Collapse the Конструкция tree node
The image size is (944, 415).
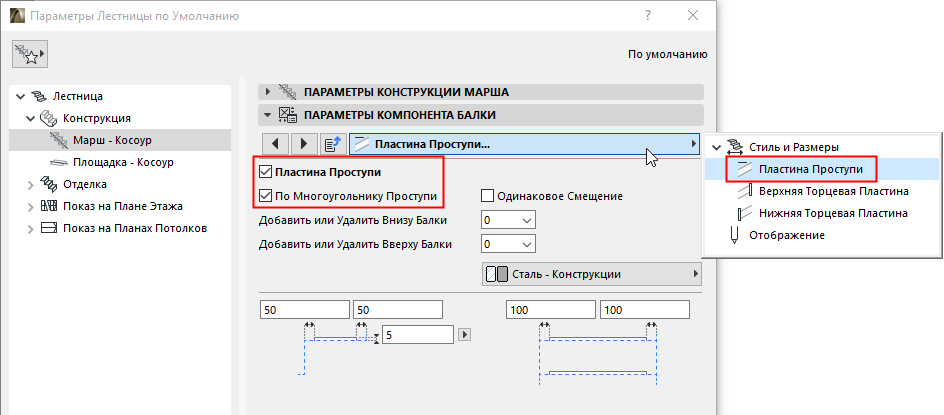[x=31, y=119]
